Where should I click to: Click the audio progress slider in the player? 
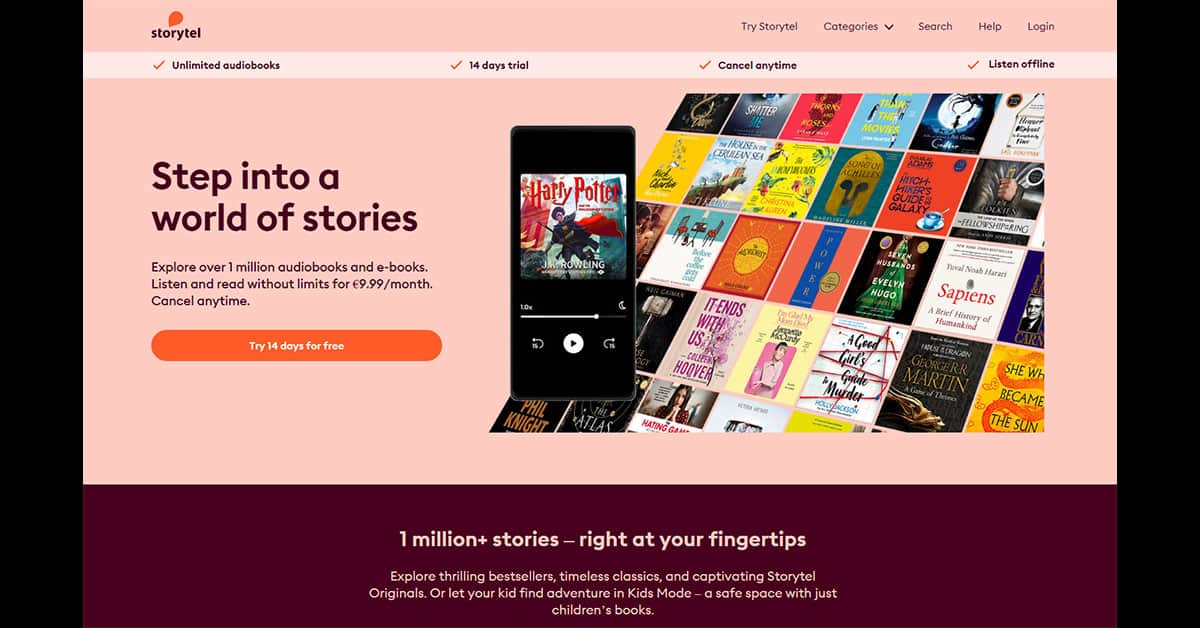[x=573, y=316]
